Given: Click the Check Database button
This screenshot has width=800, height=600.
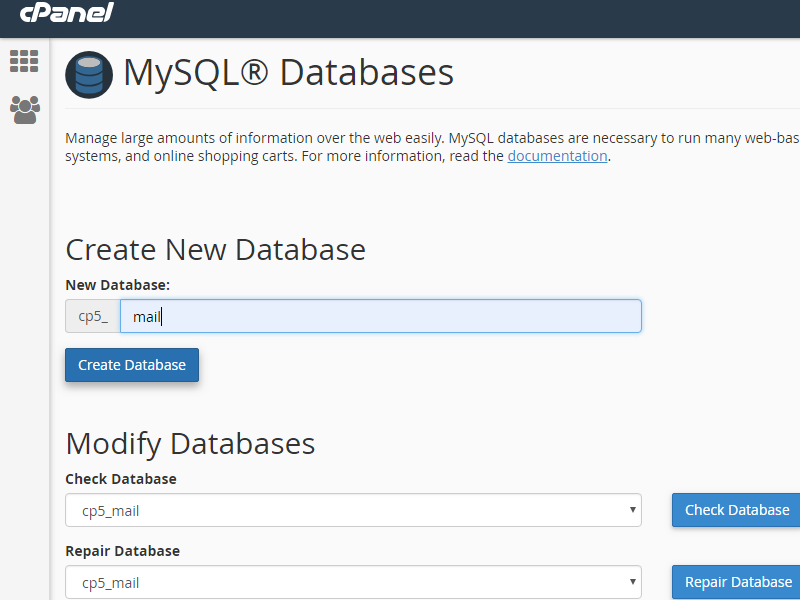Looking at the screenshot, I should [735, 510].
